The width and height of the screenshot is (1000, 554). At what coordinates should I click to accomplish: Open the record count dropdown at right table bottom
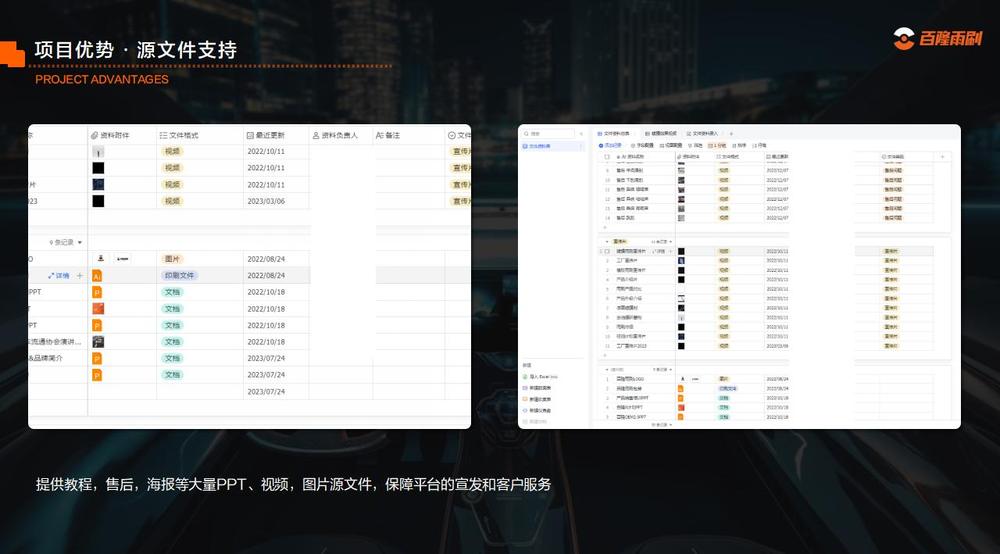coord(661,425)
